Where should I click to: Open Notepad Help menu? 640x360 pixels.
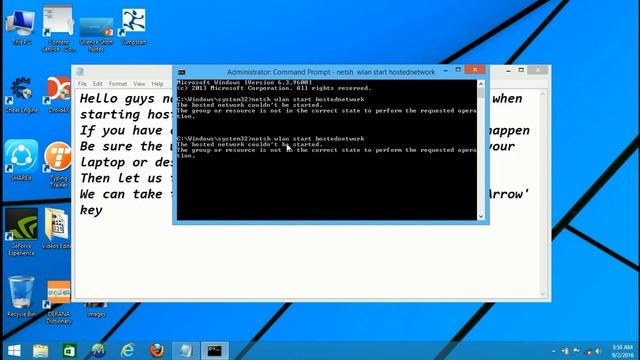(x=158, y=84)
